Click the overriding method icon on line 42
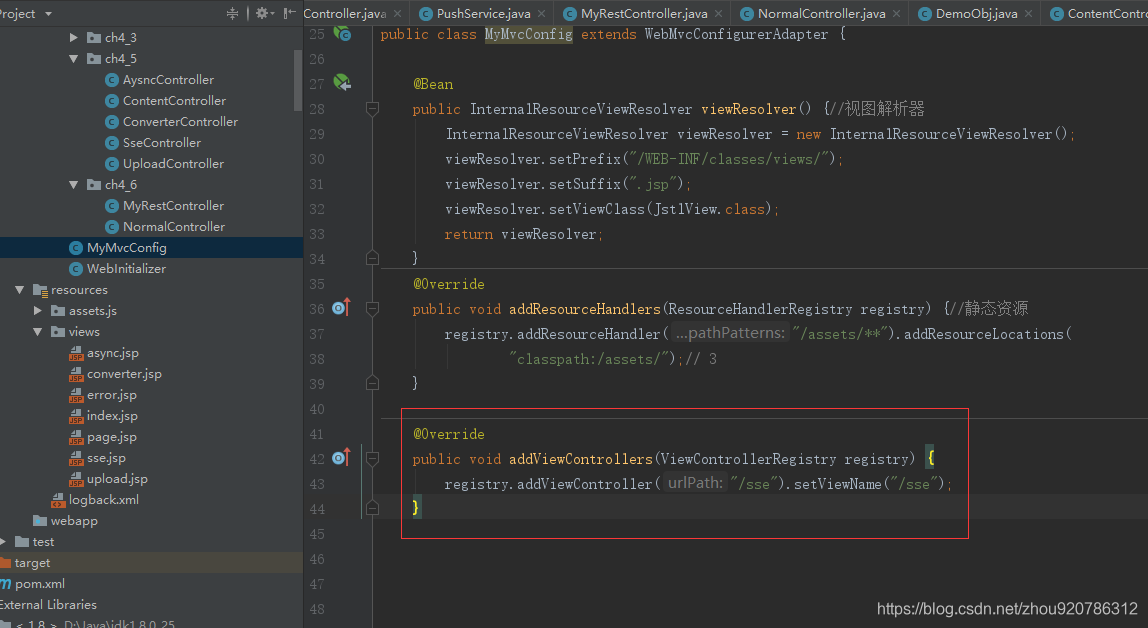This screenshot has height=628, width=1148. point(342,459)
